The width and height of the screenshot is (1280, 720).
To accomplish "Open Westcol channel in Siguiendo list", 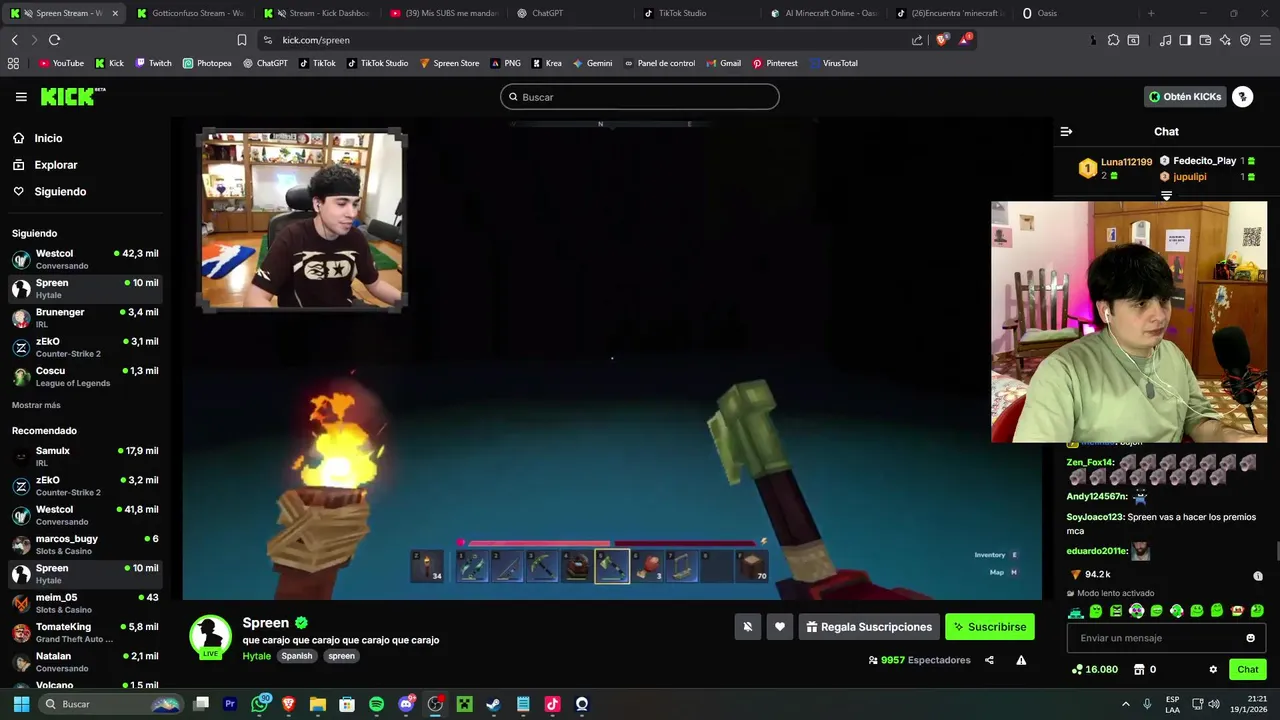I will [x=85, y=259].
